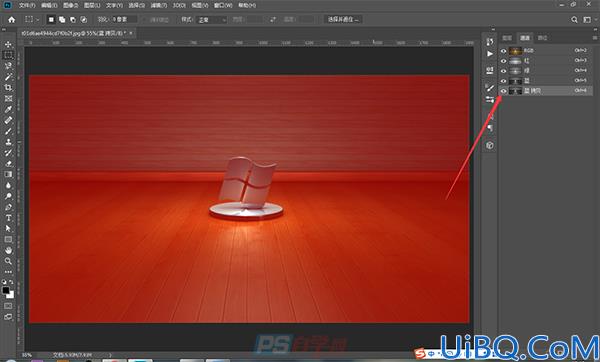This screenshot has width=600, height=362.
Task: Select the Crop tool
Action: (8, 88)
